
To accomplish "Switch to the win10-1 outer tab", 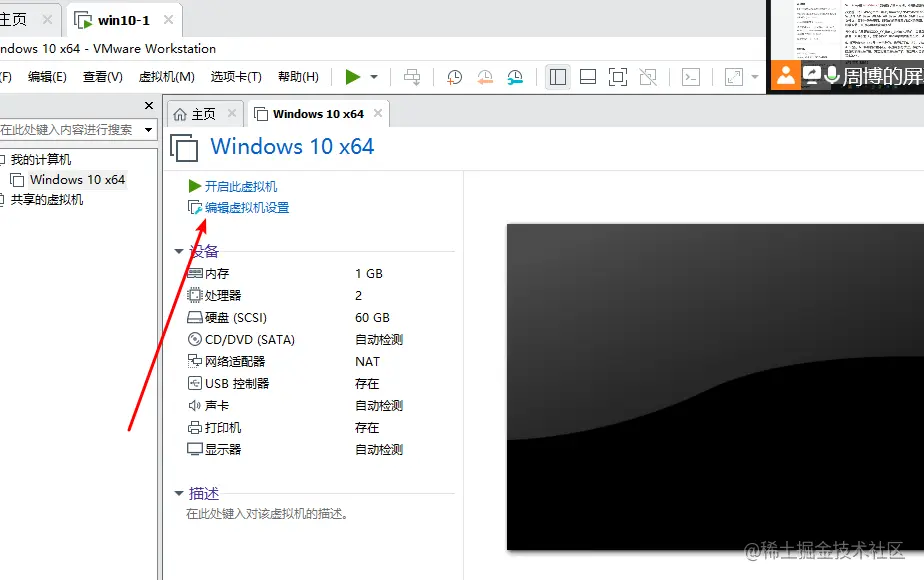I will (124, 20).
